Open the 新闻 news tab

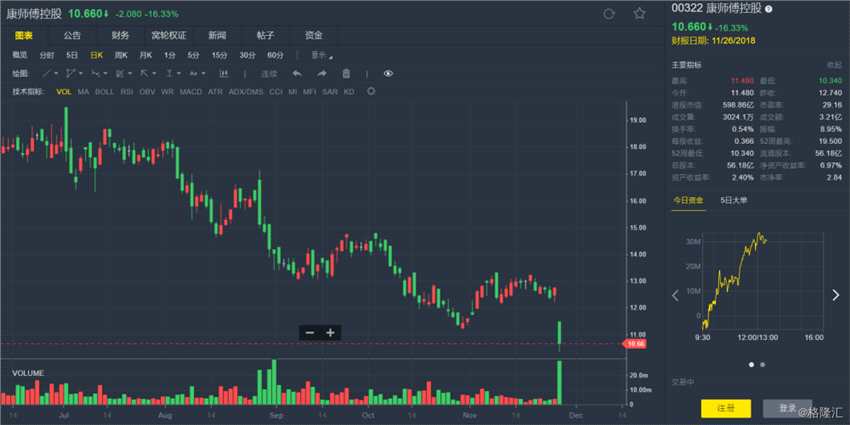click(217, 36)
